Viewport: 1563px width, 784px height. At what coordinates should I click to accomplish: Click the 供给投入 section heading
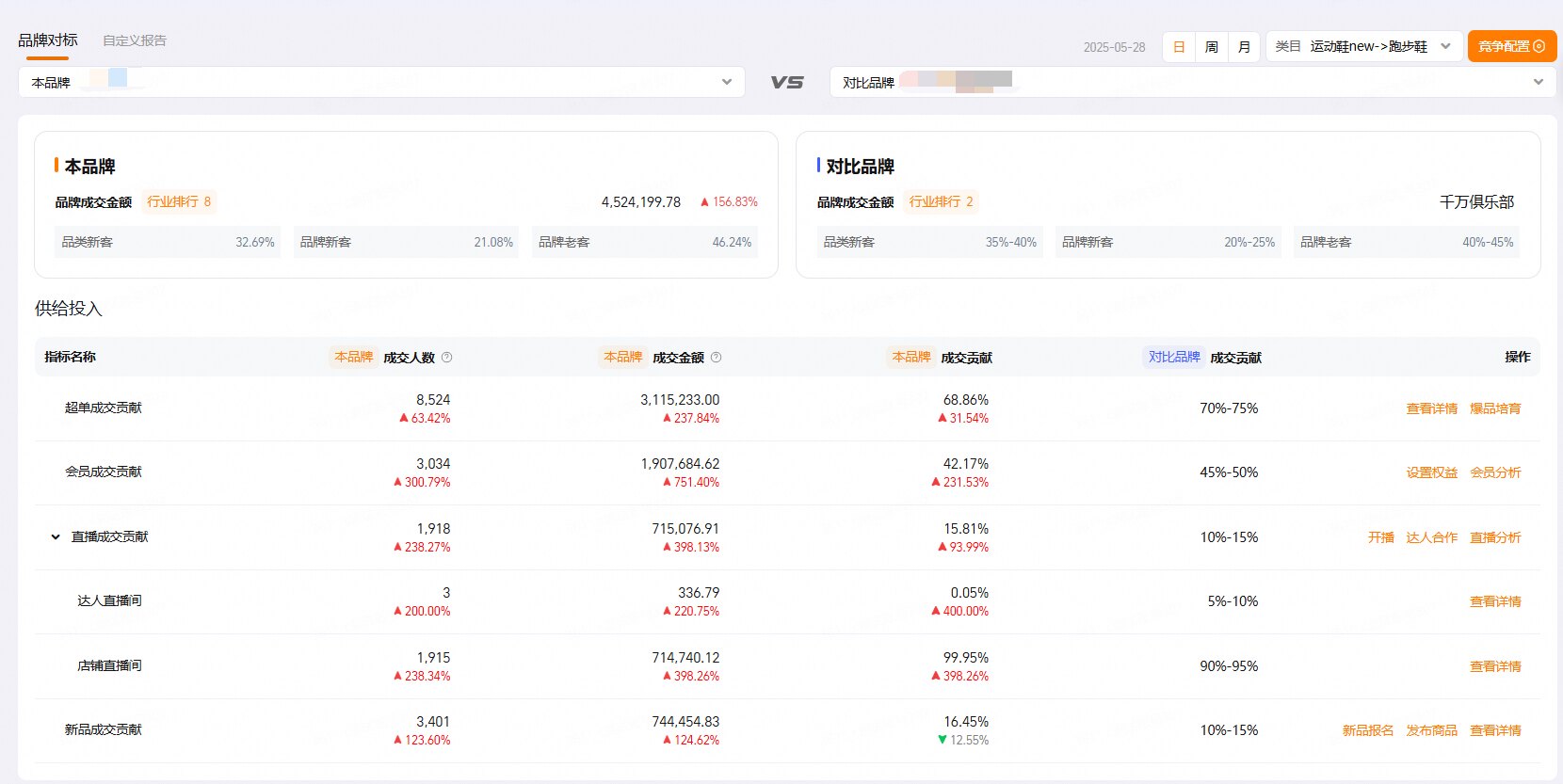[68, 309]
